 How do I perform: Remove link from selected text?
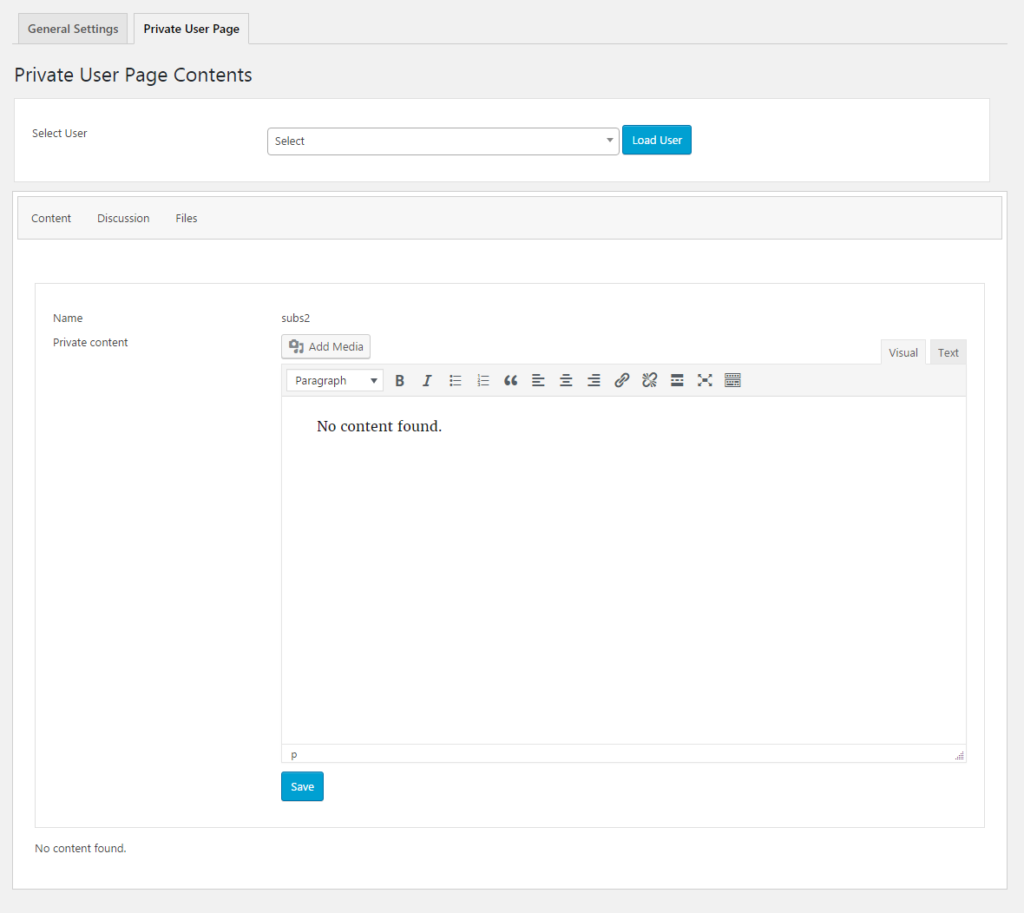click(x=649, y=380)
